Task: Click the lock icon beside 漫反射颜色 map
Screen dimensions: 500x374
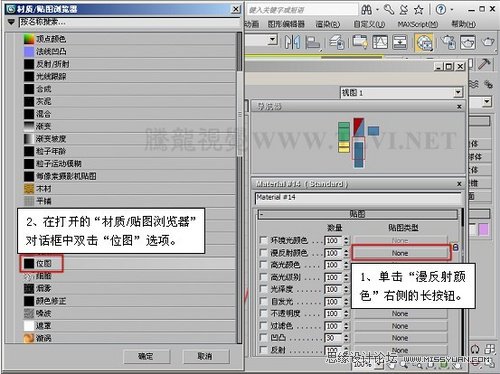Action: pyautogui.click(x=455, y=247)
